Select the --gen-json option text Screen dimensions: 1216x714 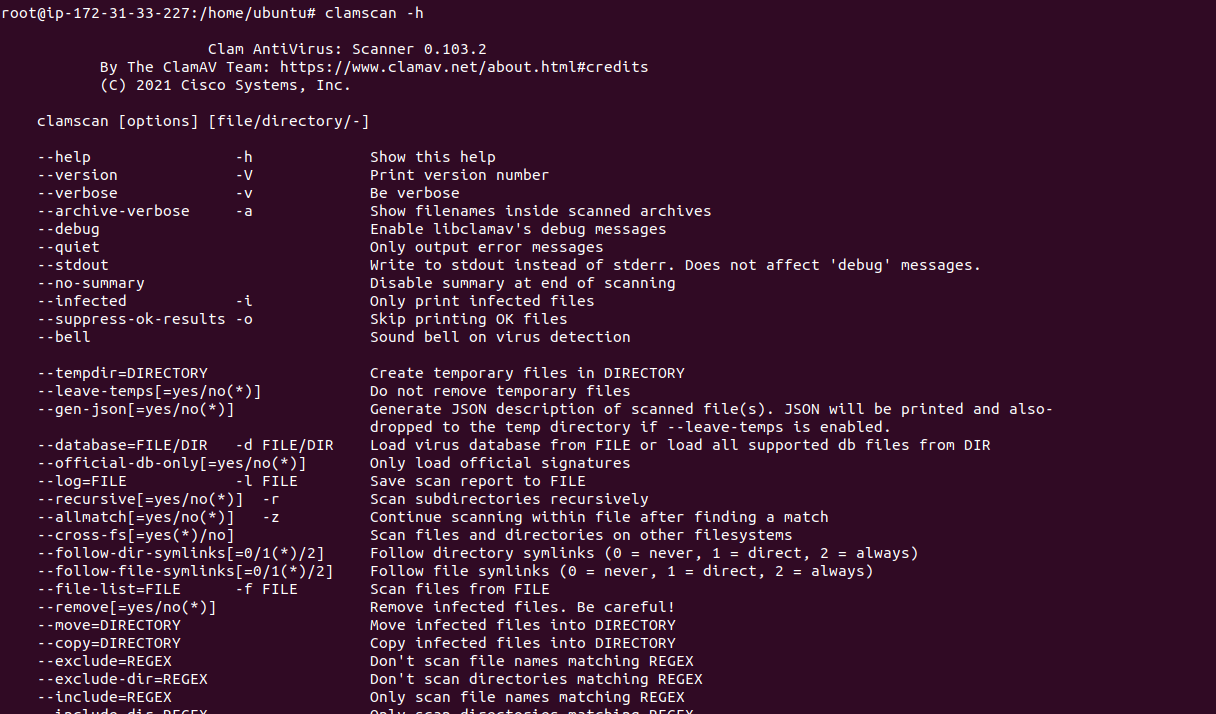136,409
